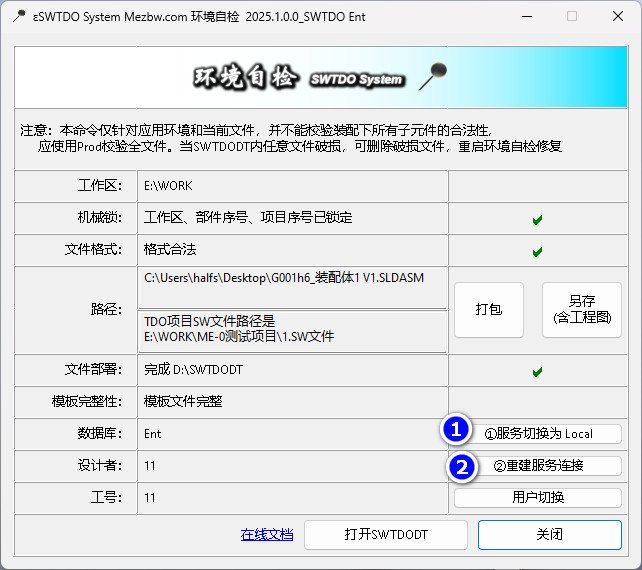Open the 在线文档 link
642x570 pixels.
coord(267,535)
